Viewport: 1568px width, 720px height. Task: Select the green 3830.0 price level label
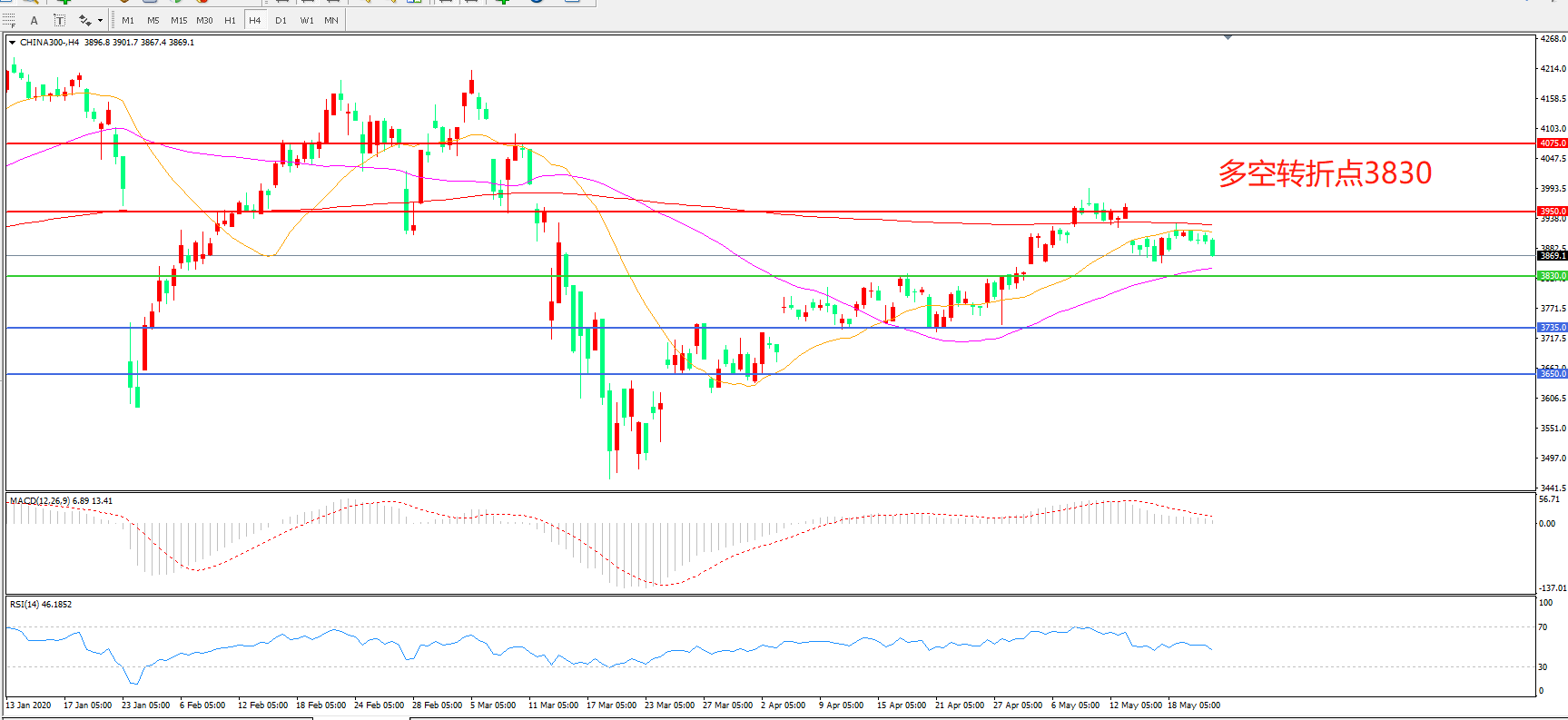pos(1552,276)
